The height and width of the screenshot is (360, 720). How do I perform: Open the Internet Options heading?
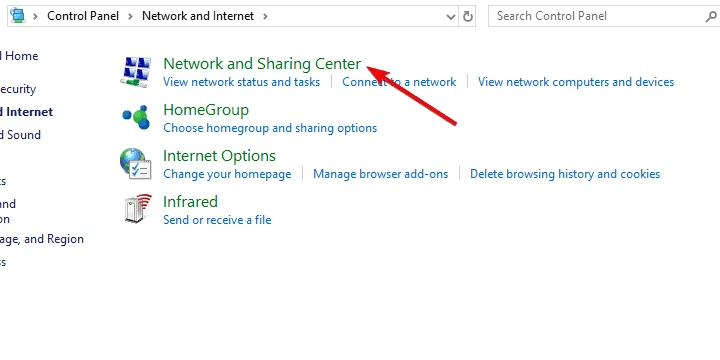pos(219,156)
